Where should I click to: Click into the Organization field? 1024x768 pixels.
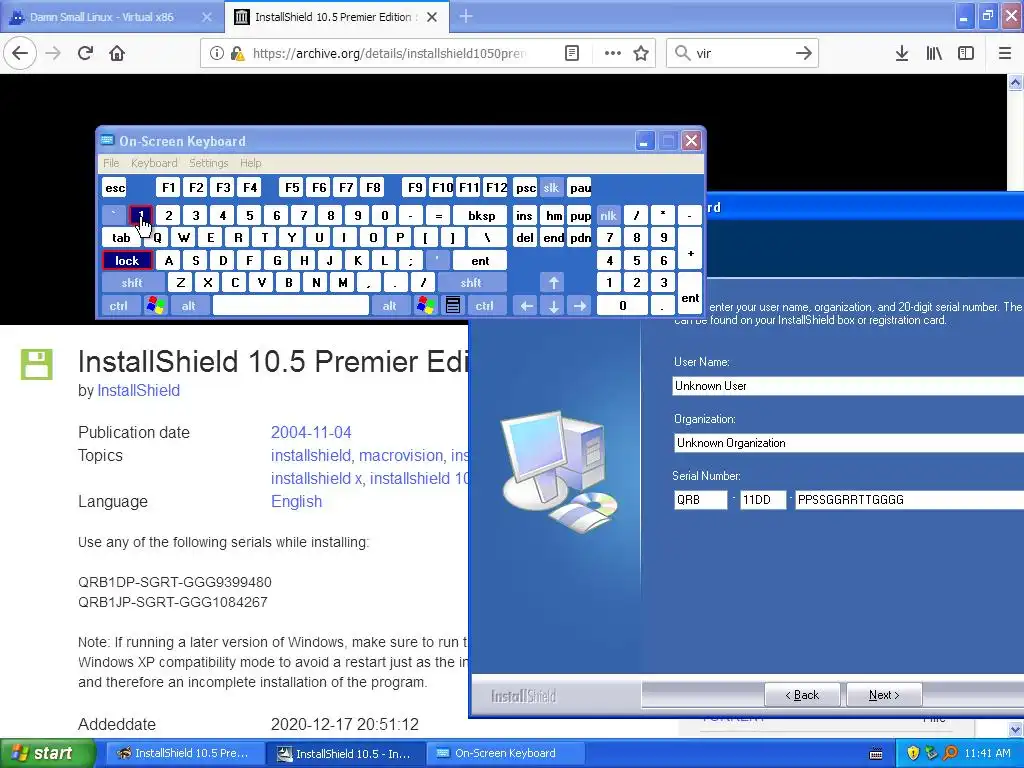(848, 443)
